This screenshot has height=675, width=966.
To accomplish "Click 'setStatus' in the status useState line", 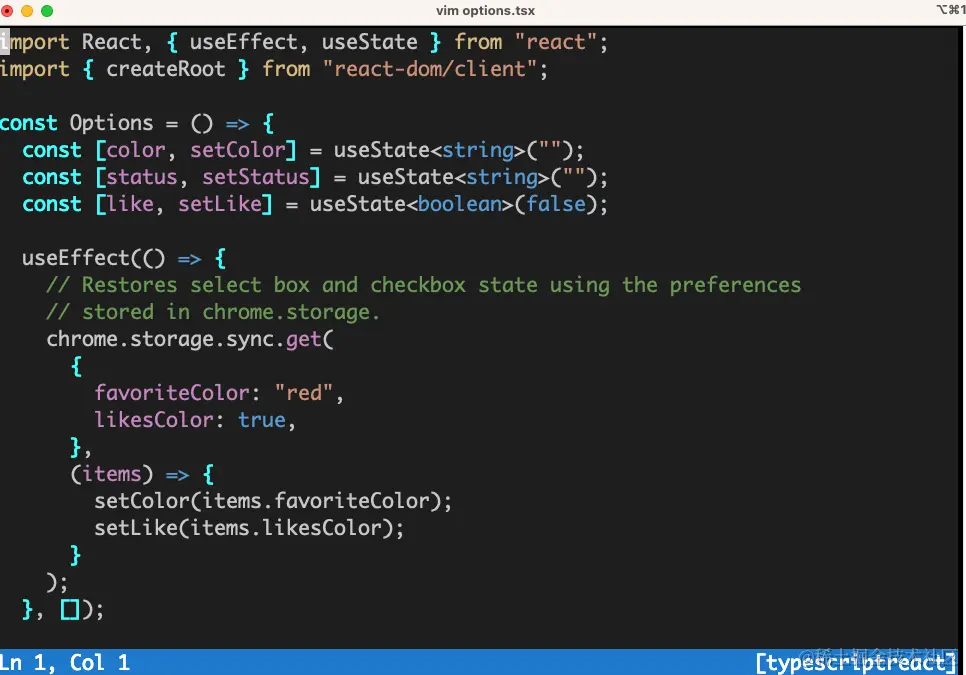I will coord(256,177).
